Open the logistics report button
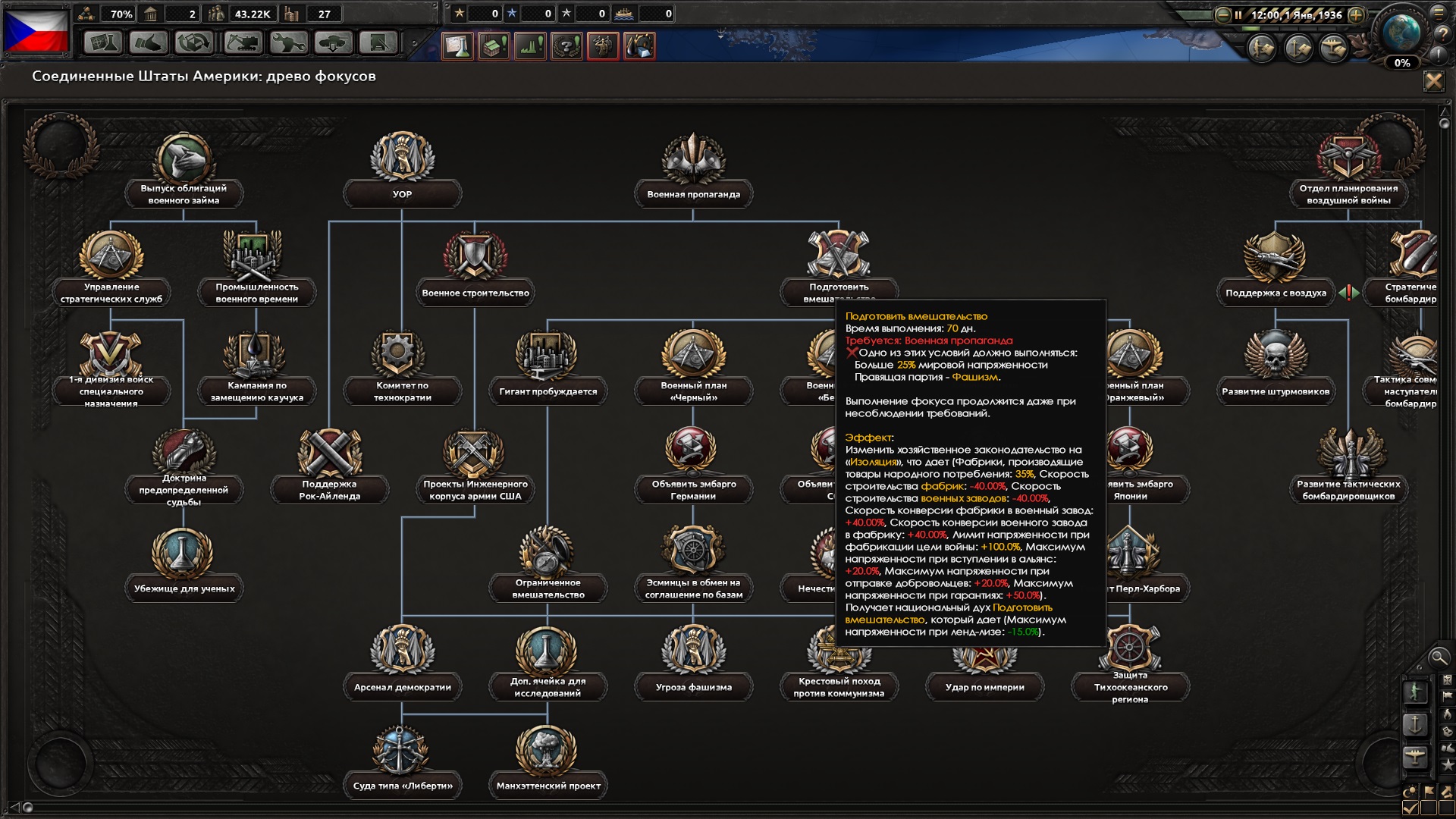This screenshot has width=1456, height=819. pyautogui.click(x=378, y=43)
